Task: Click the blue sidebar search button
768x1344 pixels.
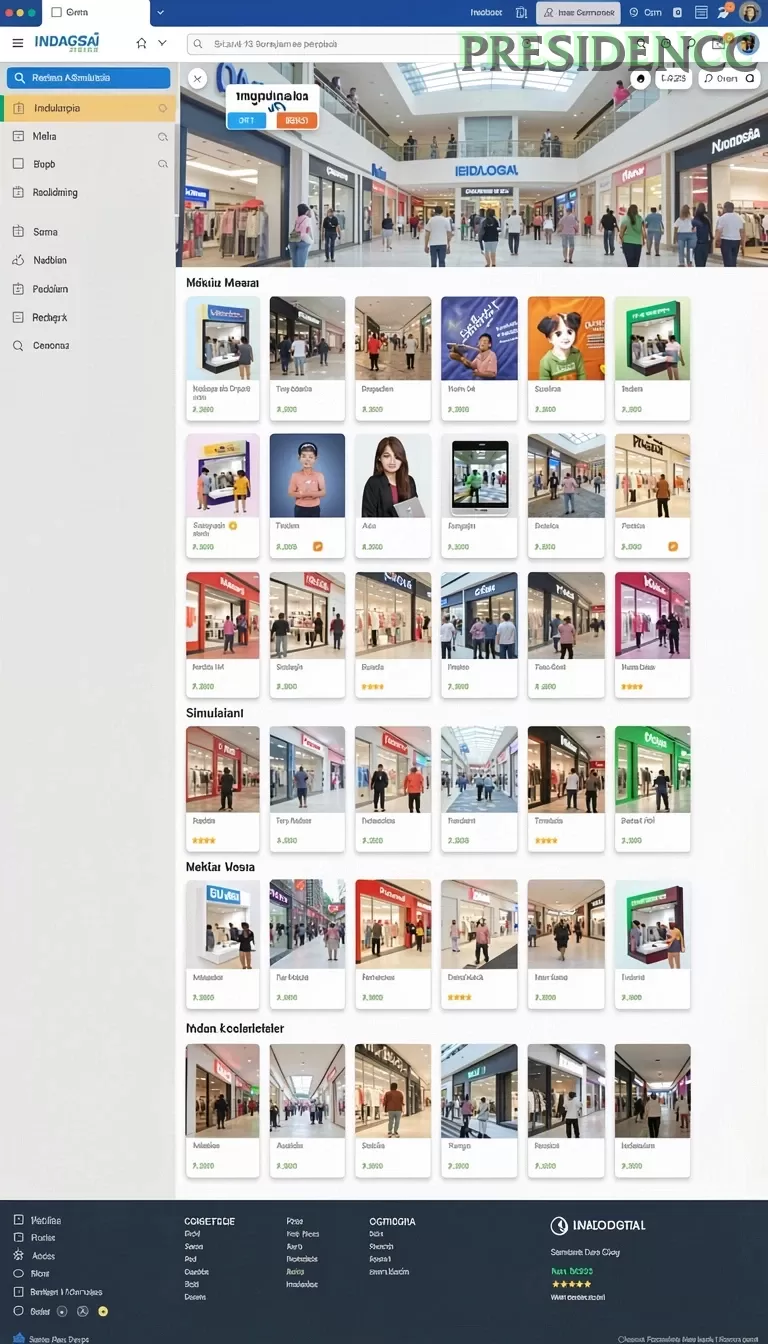Action: pyautogui.click(x=88, y=78)
